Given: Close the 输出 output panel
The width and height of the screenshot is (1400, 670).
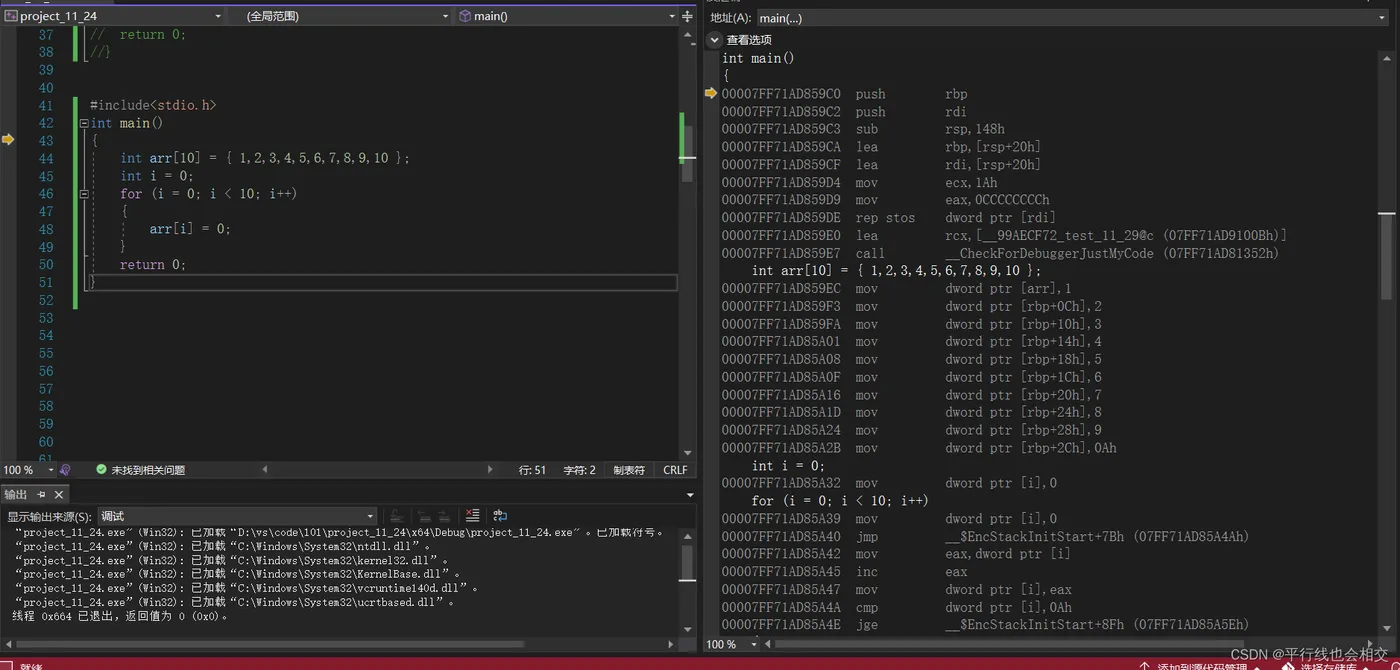Looking at the screenshot, I should pos(59,495).
